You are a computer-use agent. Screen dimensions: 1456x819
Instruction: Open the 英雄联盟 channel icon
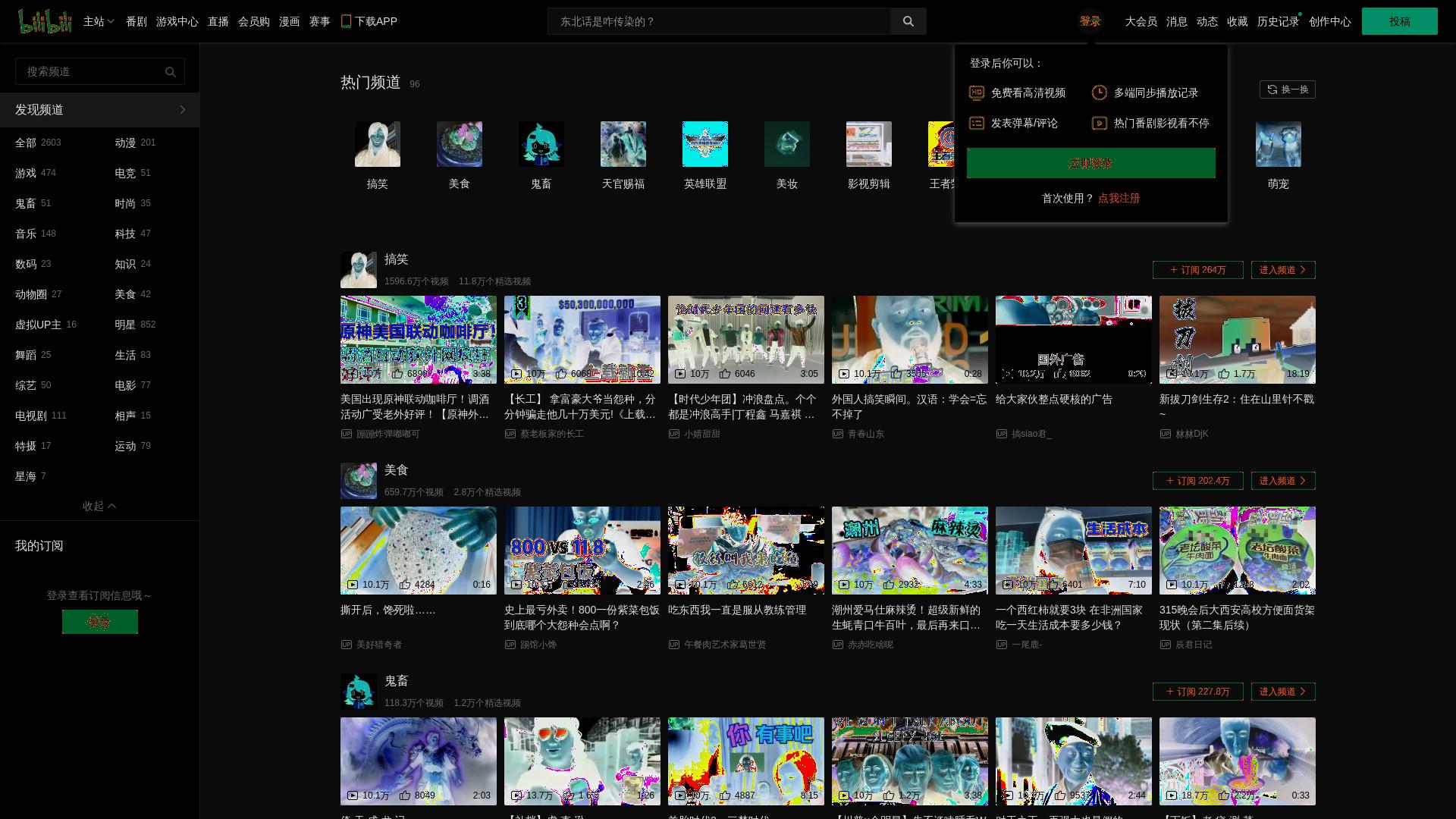click(x=705, y=144)
